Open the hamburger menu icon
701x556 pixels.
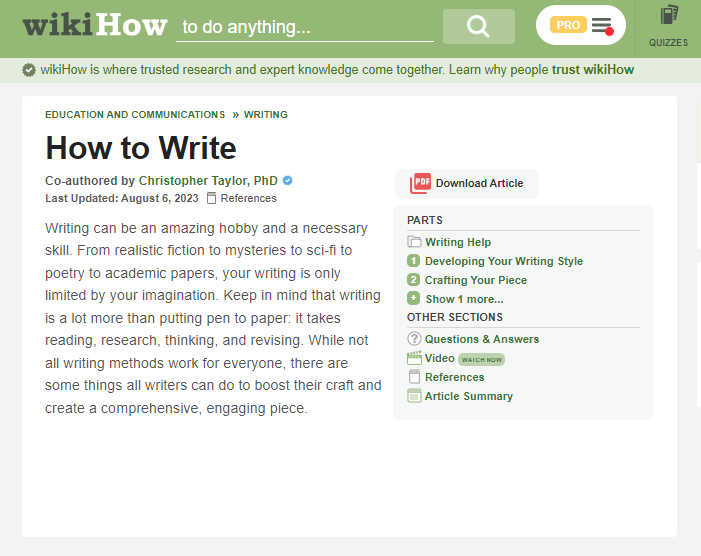coord(601,25)
